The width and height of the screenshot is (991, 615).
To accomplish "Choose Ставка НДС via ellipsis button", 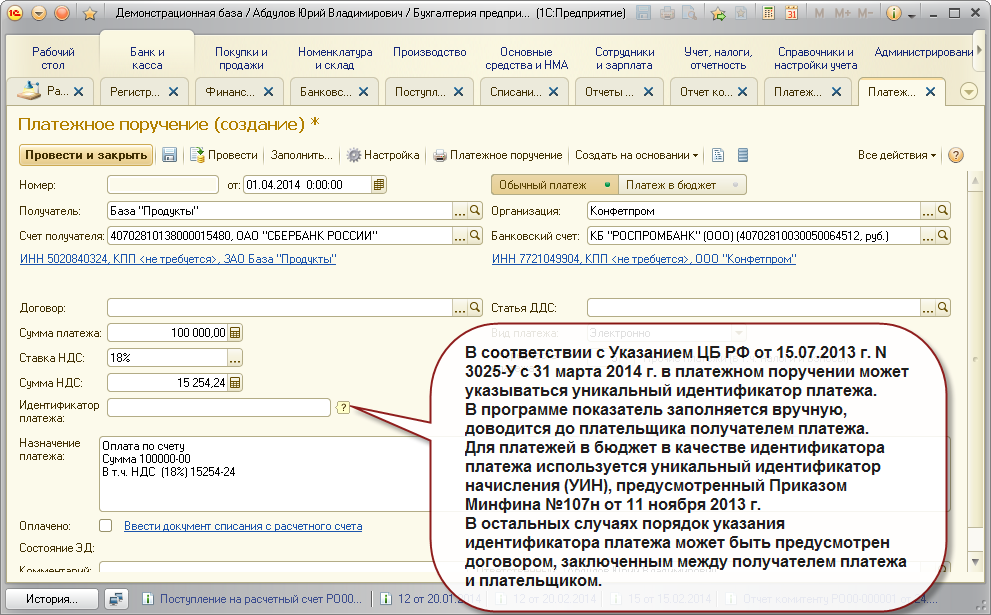I will pos(235,358).
